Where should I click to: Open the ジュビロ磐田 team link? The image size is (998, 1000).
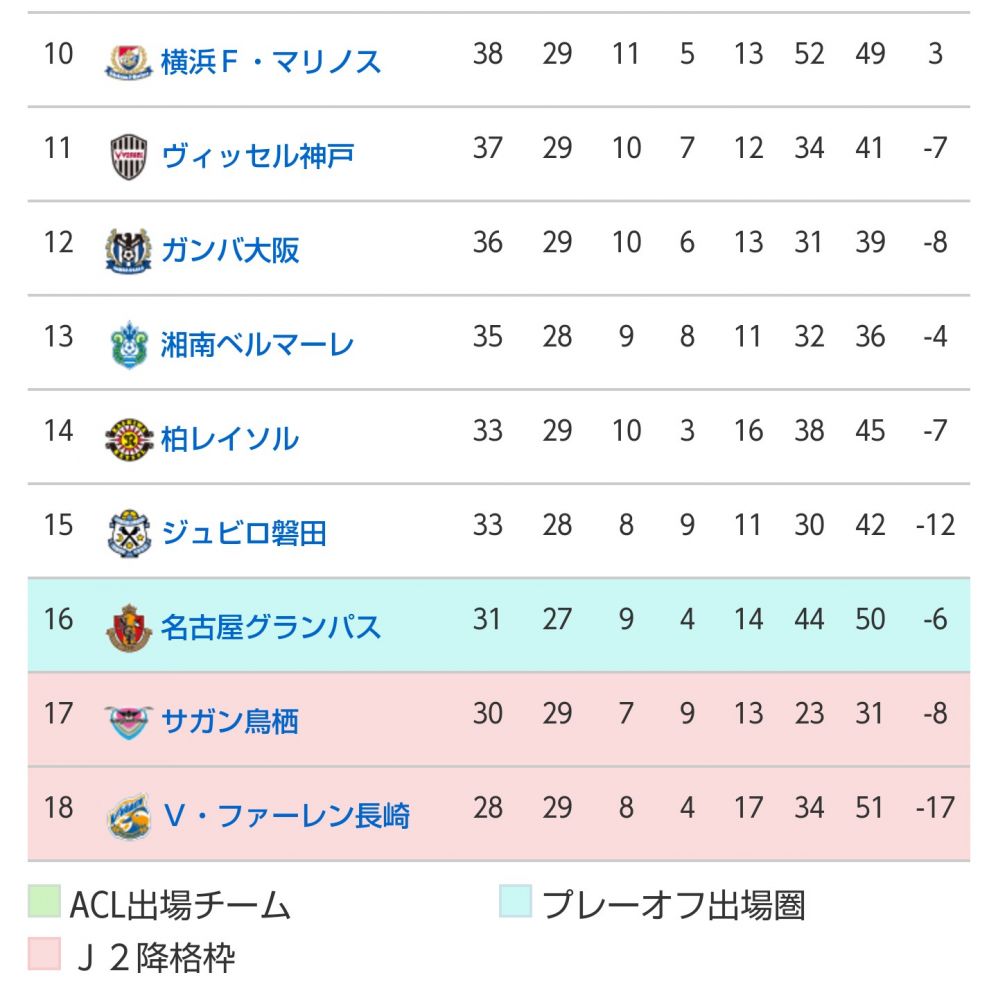coord(243,533)
